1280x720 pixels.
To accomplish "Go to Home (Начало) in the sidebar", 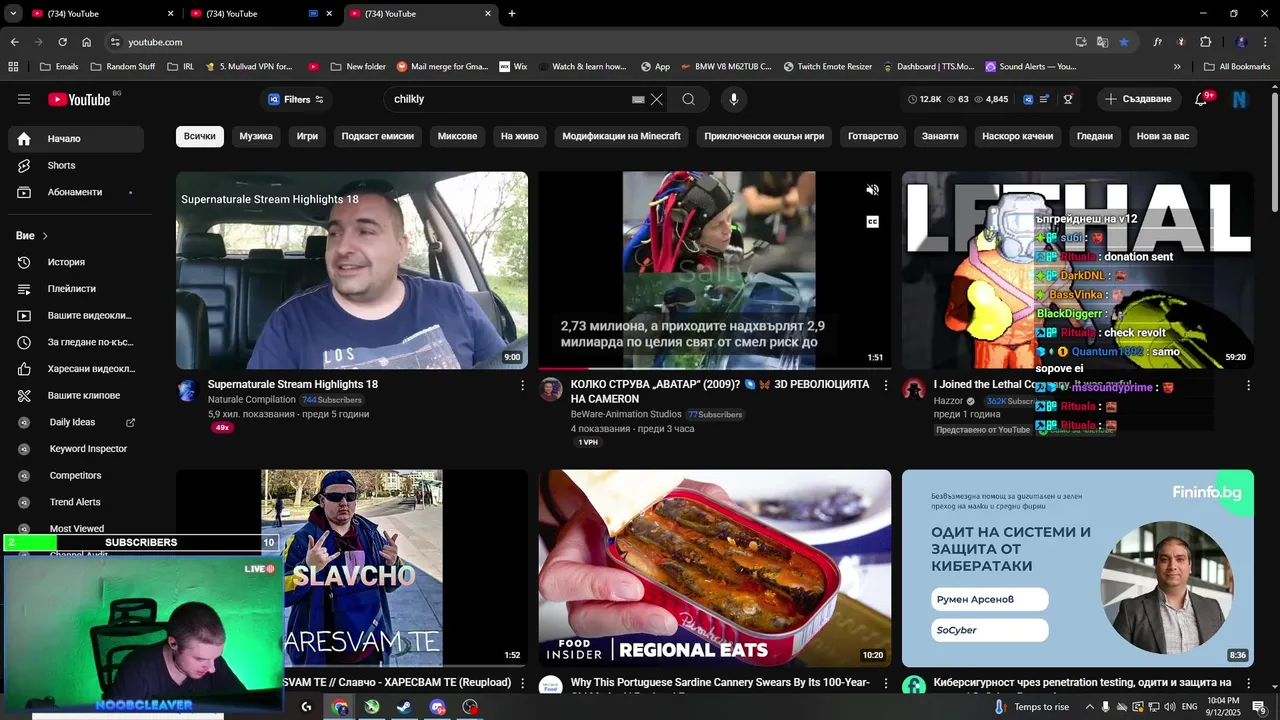I will point(76,139).
